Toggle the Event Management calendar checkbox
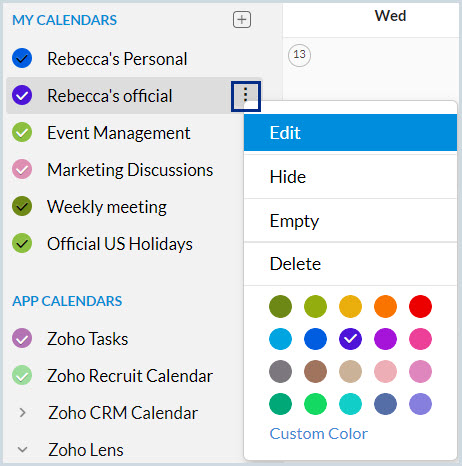This screenshot has height=466, width=462. click(x=22, y=132)
